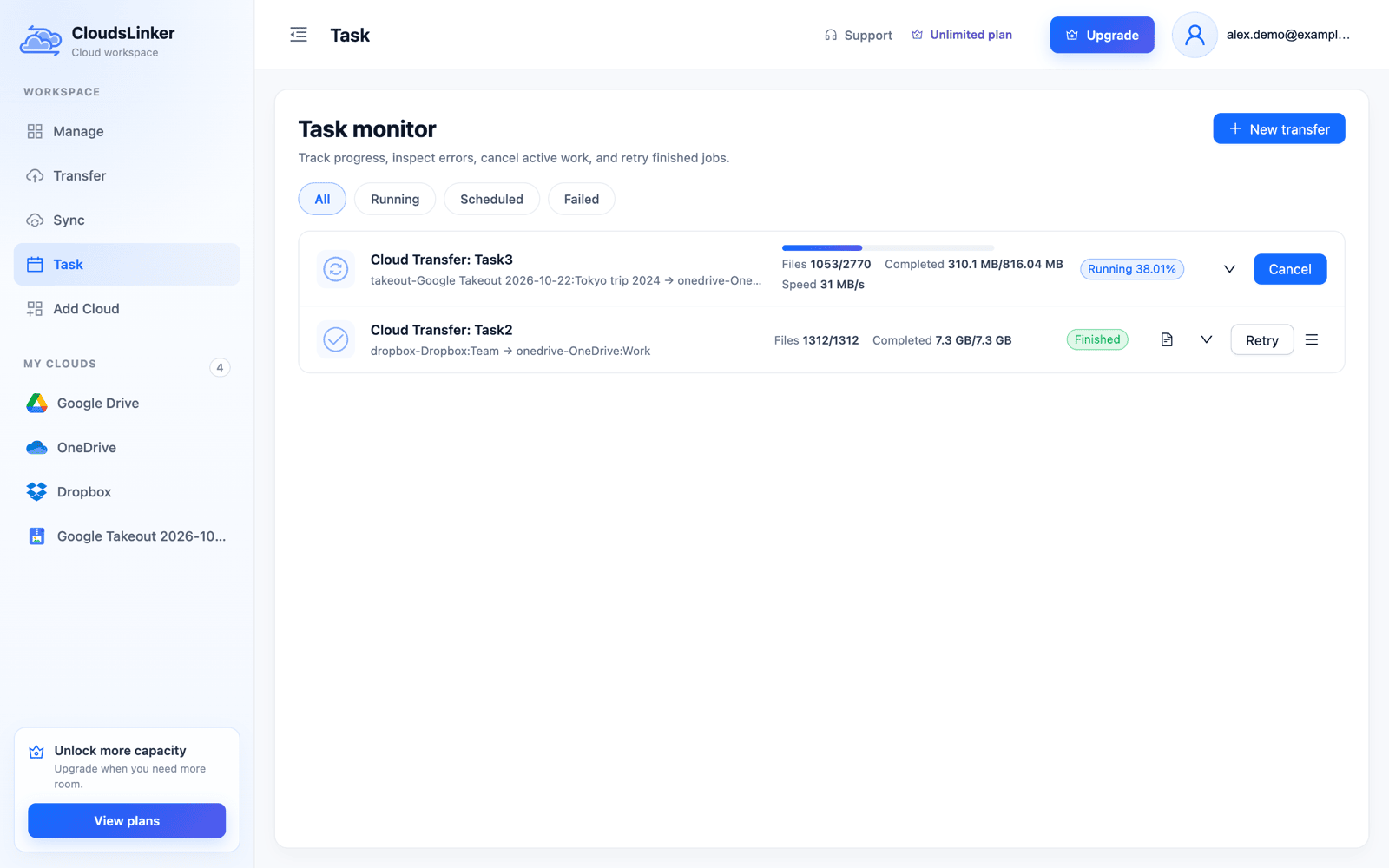Click the CloudsLinker cloud logo

(x=40, y=41)
